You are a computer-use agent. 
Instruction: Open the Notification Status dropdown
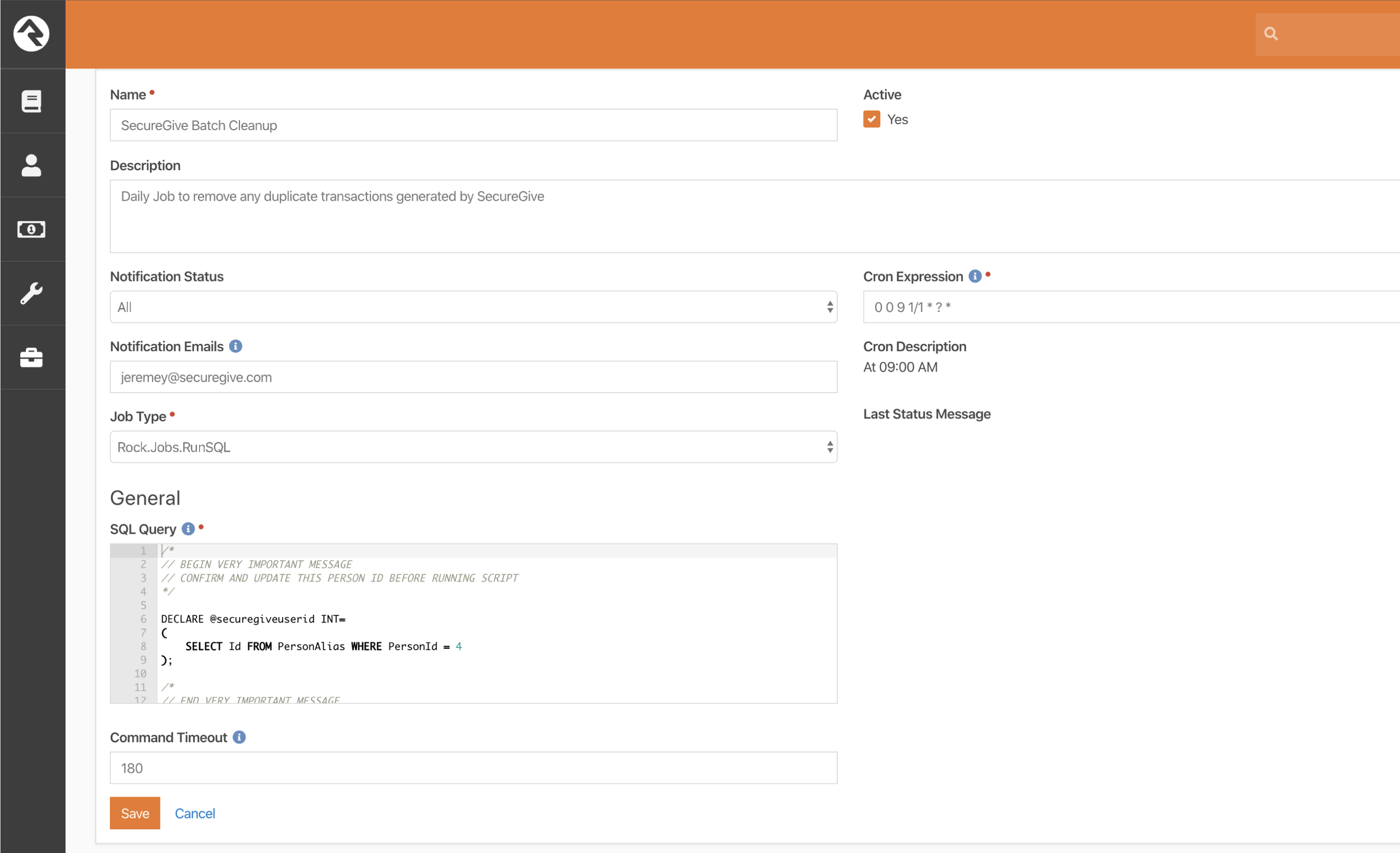point(473,307)
